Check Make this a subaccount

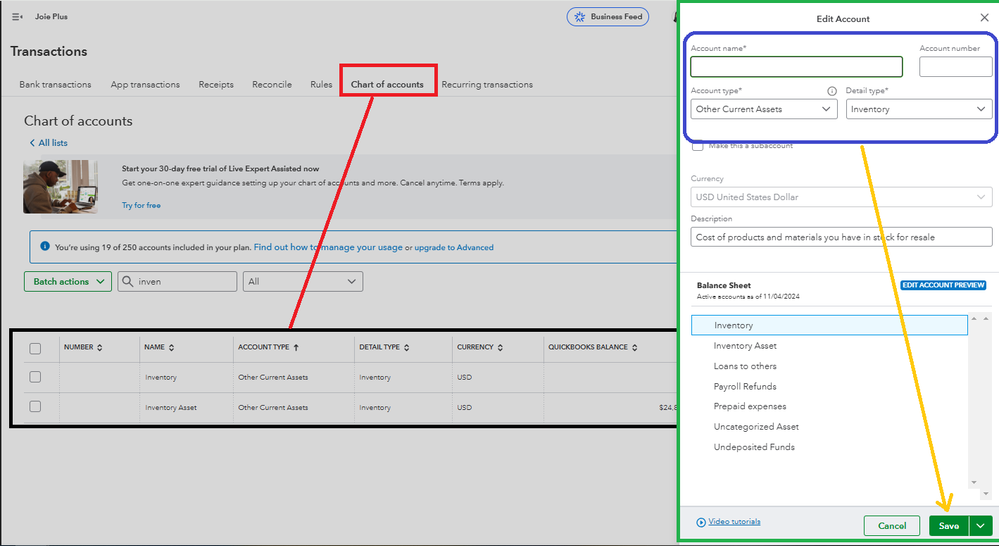[698, 146]
